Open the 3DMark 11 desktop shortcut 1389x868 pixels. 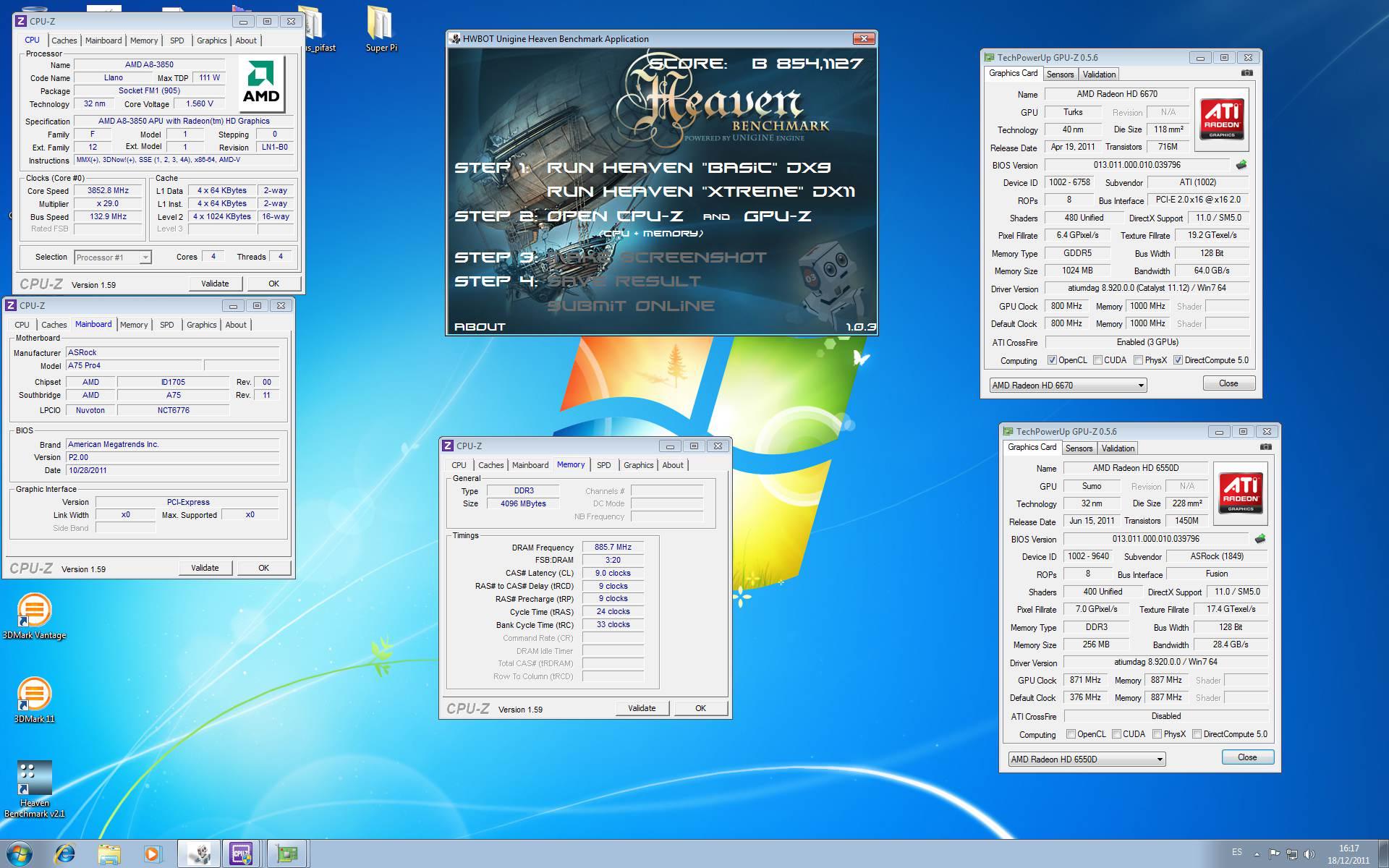tap(34, 700)
